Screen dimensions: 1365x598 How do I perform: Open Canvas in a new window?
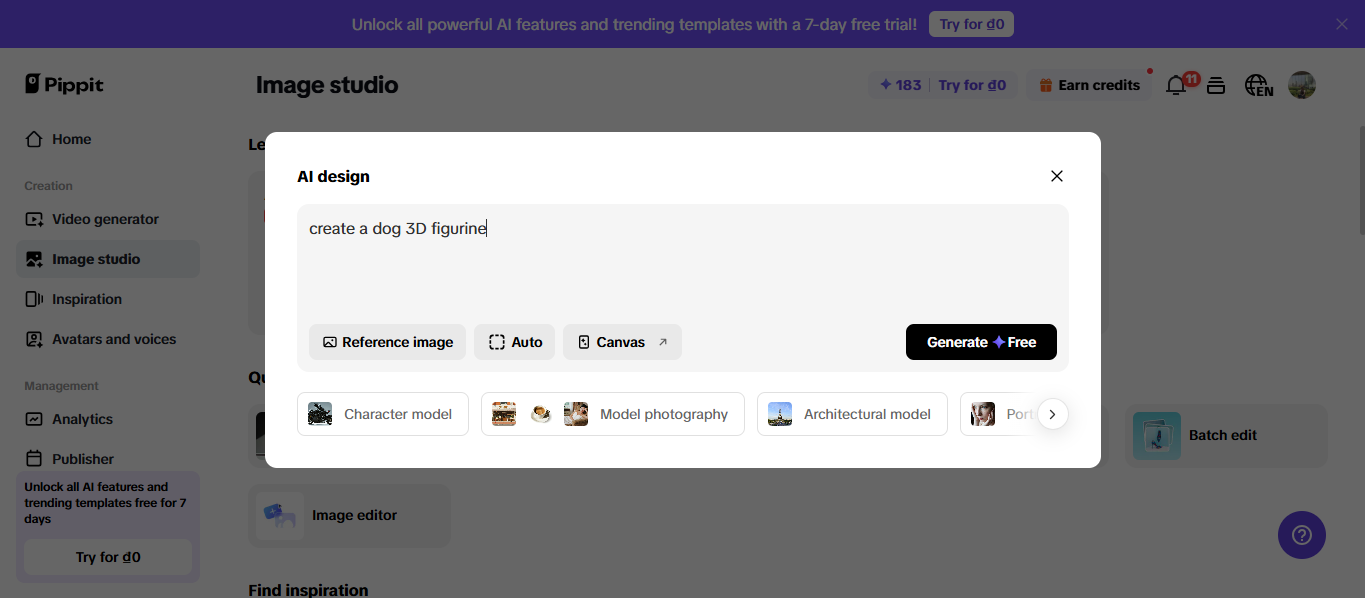(622, 342)
